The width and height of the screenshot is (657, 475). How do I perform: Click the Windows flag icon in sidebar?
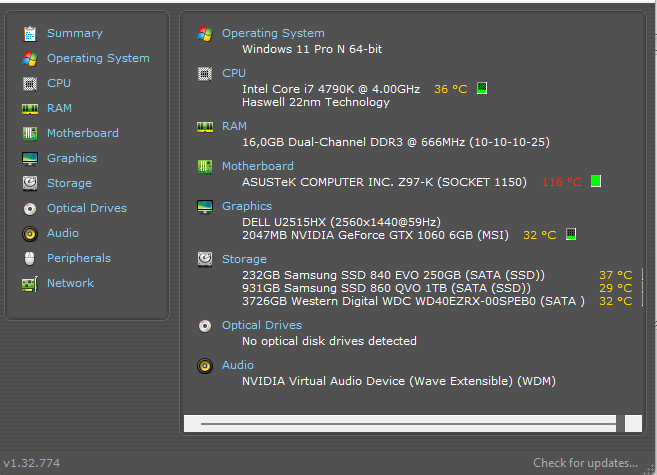pos(29,58)
